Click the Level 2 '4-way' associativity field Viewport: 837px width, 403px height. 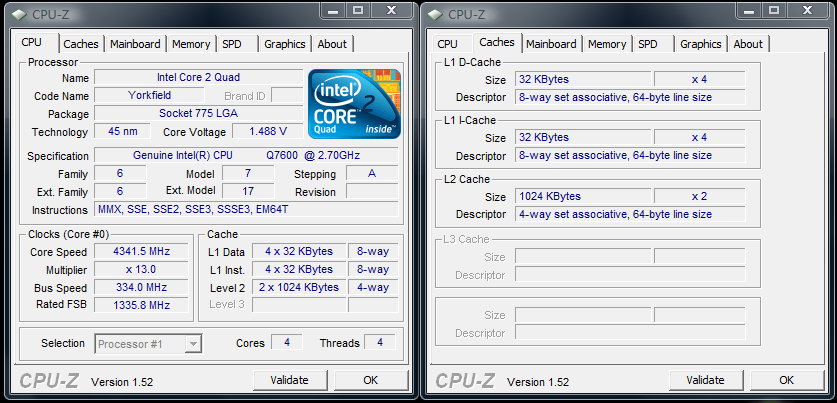coord(373,287)
